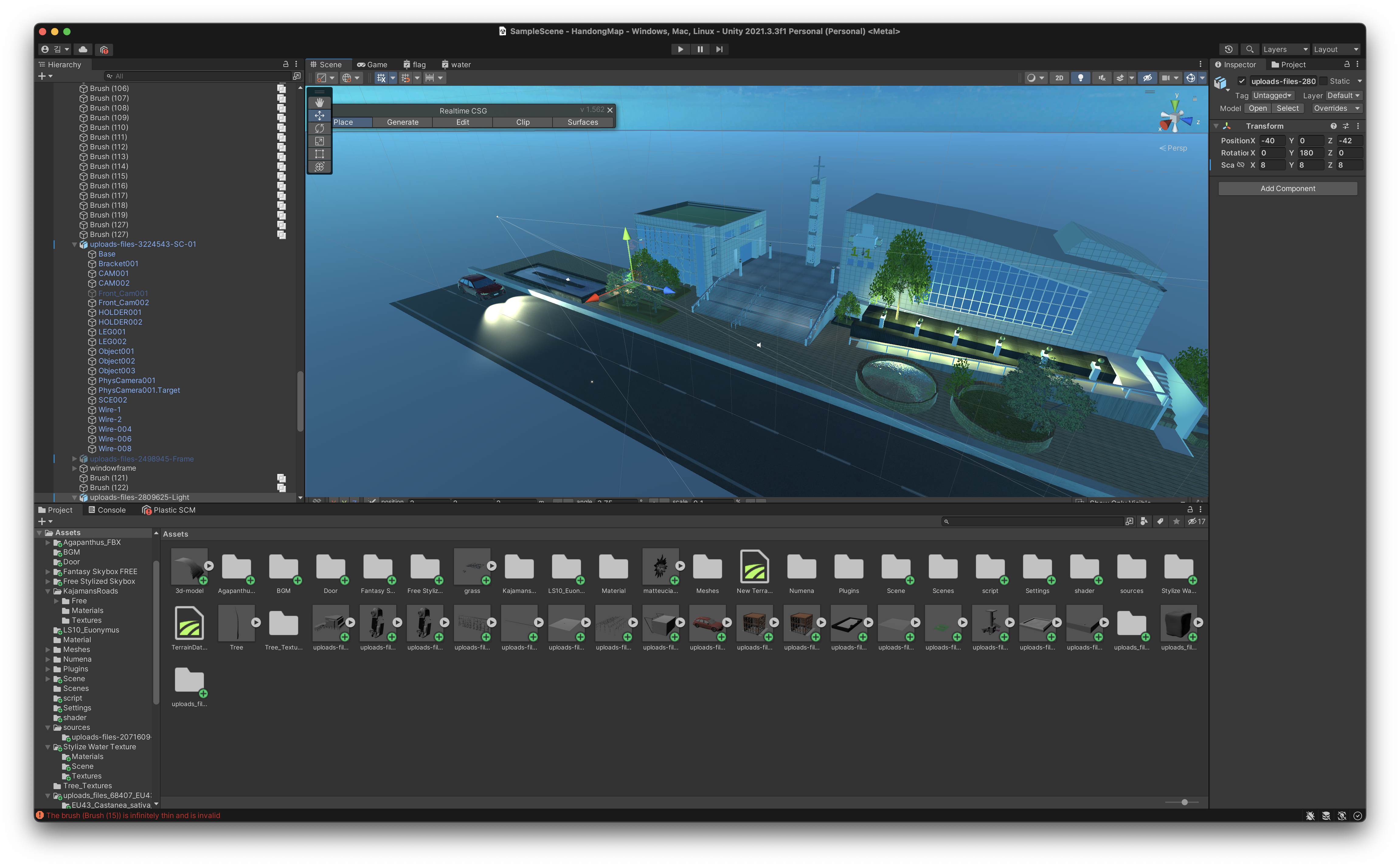Select the Rotate tool in scene
Image resolution: width=1400 pixels, height=867 pixels.
(319, 128)
